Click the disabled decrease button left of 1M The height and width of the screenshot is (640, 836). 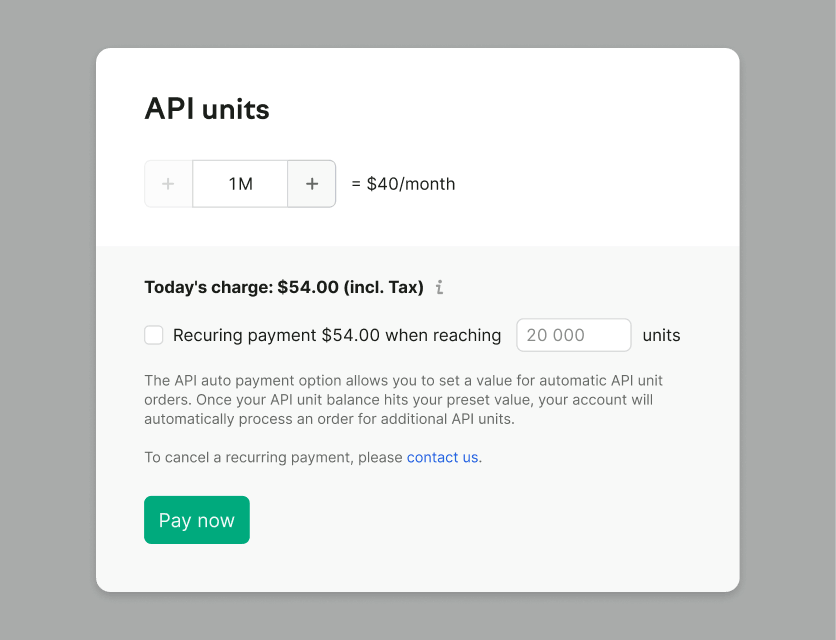tap(168, 183)
